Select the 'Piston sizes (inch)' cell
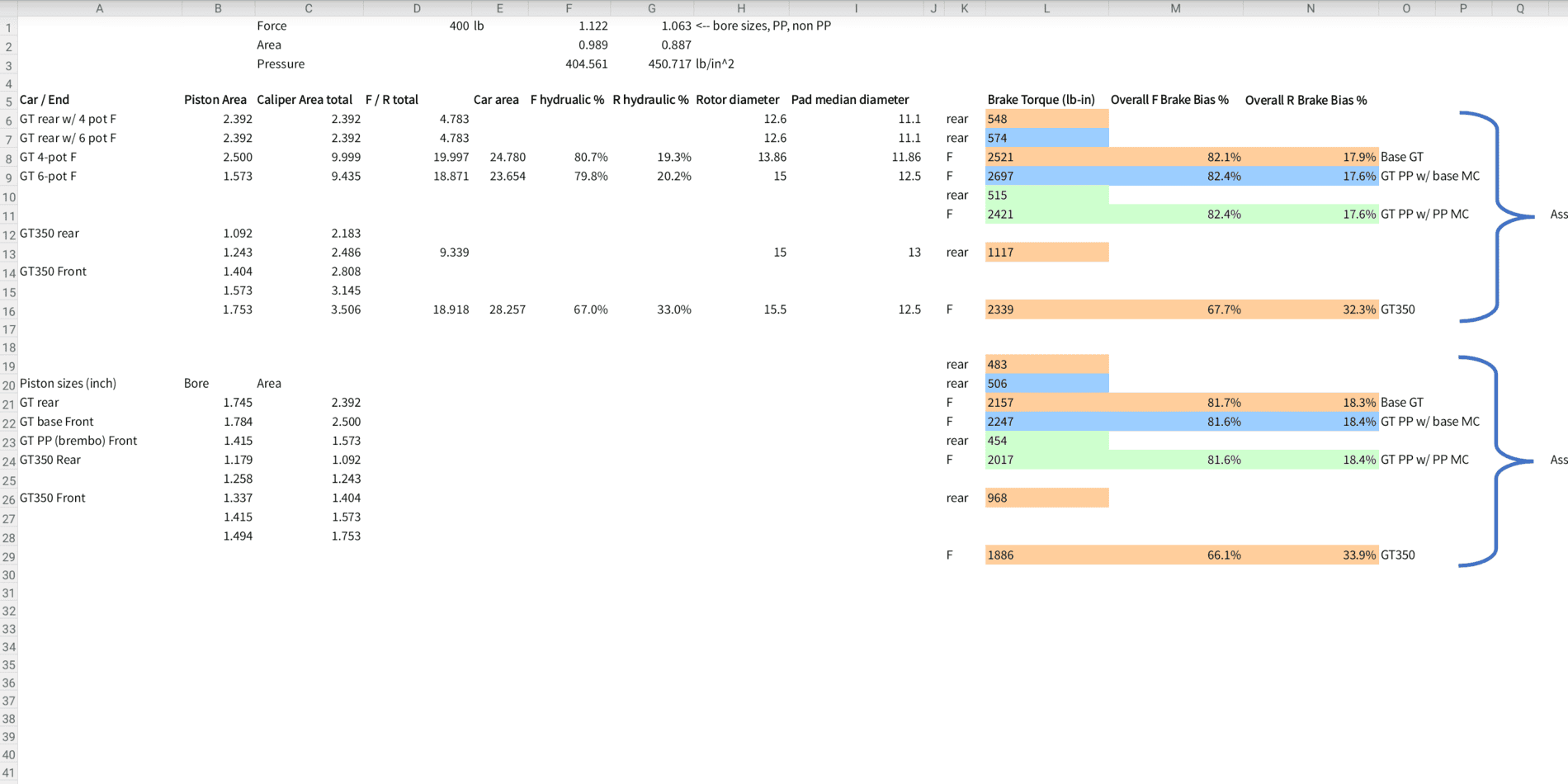The height and width of the screenshot is (784, 1568). pyautogui.click(x=68, y=383)
